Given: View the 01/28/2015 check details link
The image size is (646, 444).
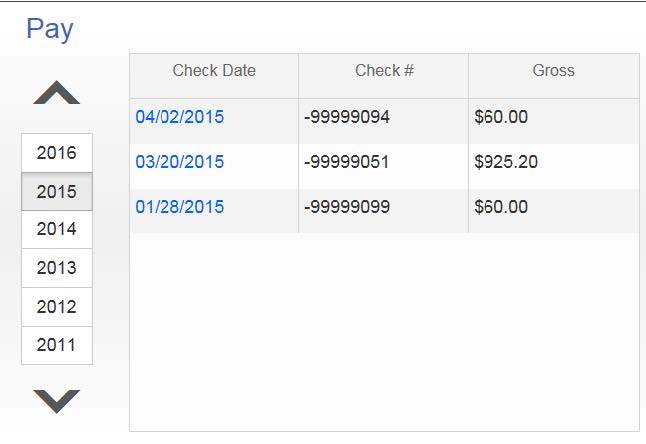Looking at the screenshot, I should click(x=180, y=208).
